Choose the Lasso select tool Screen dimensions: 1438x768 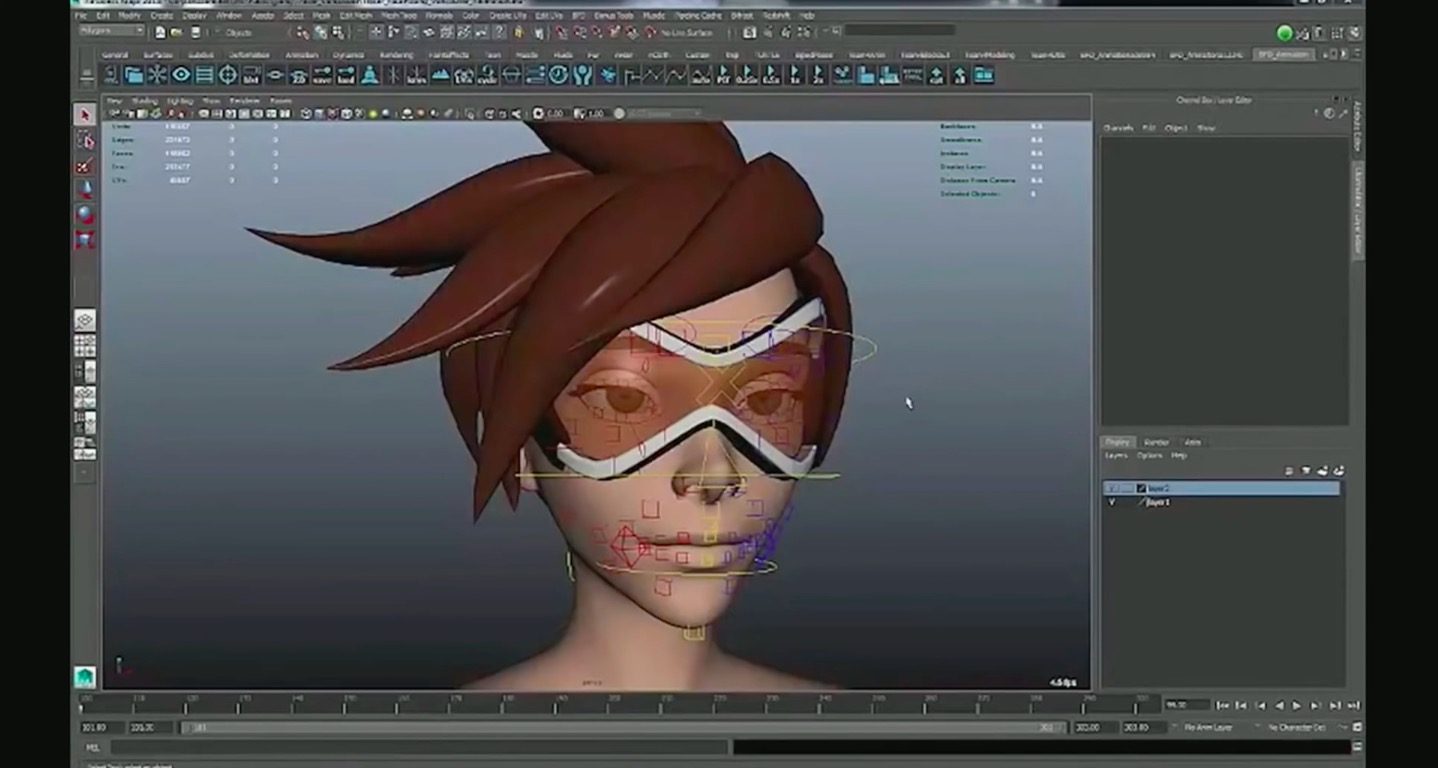tap(85, 140)
